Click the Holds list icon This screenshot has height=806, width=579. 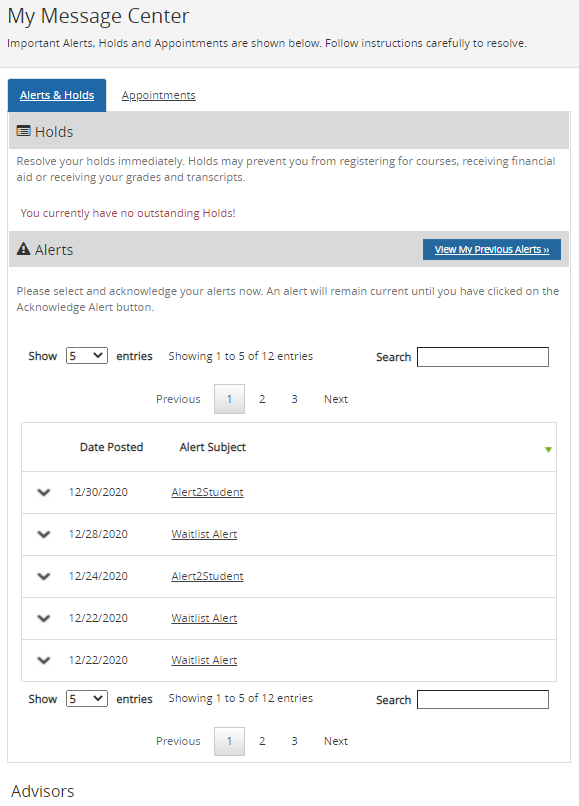23,131
